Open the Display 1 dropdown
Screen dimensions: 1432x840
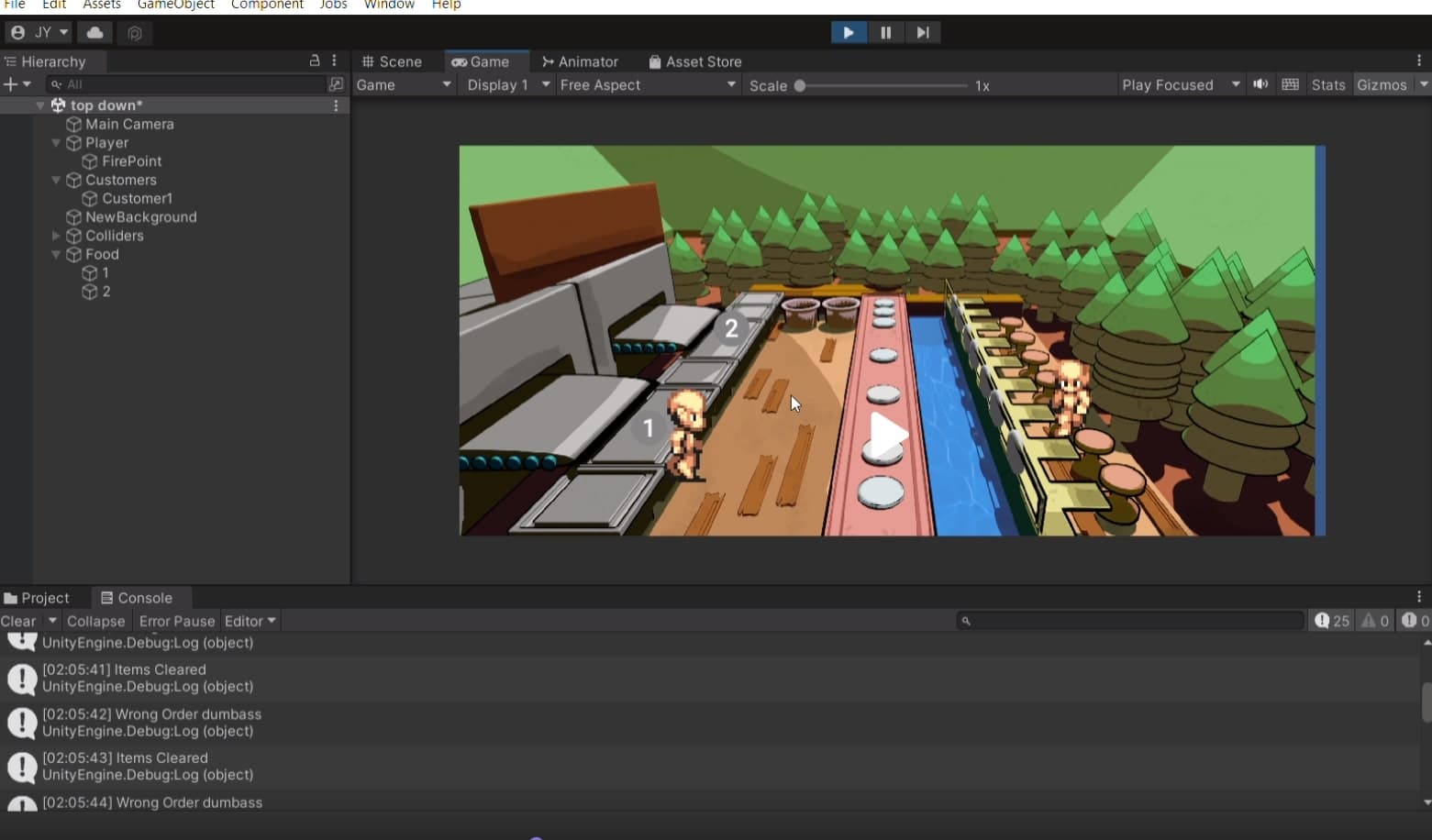point(508,85)
